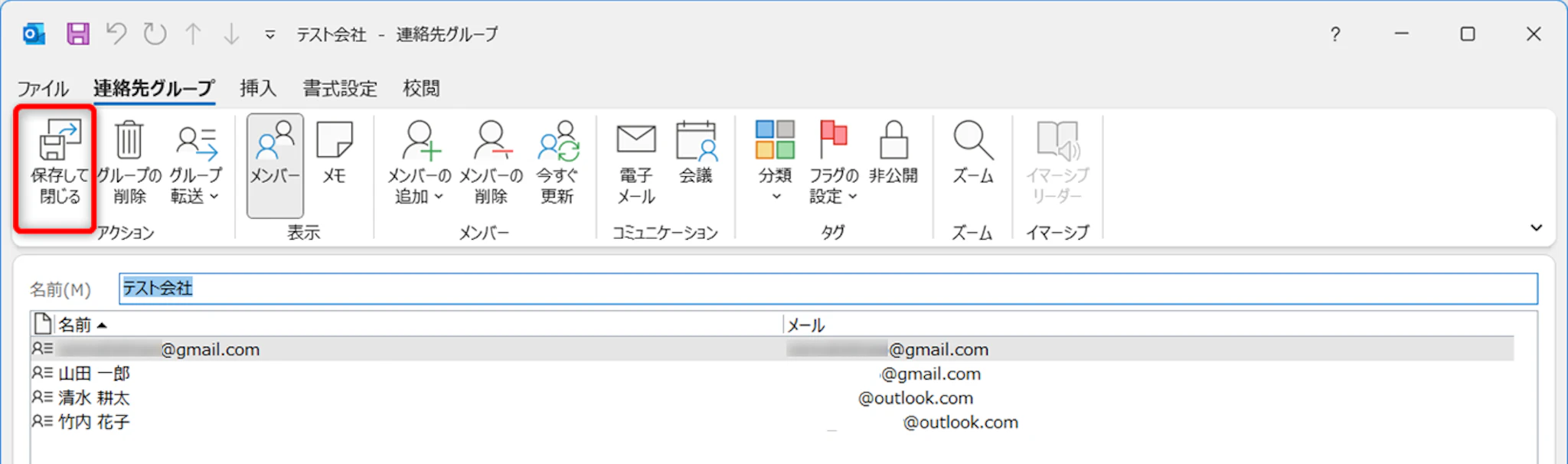The height and width of the screenshot is (464, 1568).
Task: Select the member 山田 一郎 in the list
Action: pos(94,374)
